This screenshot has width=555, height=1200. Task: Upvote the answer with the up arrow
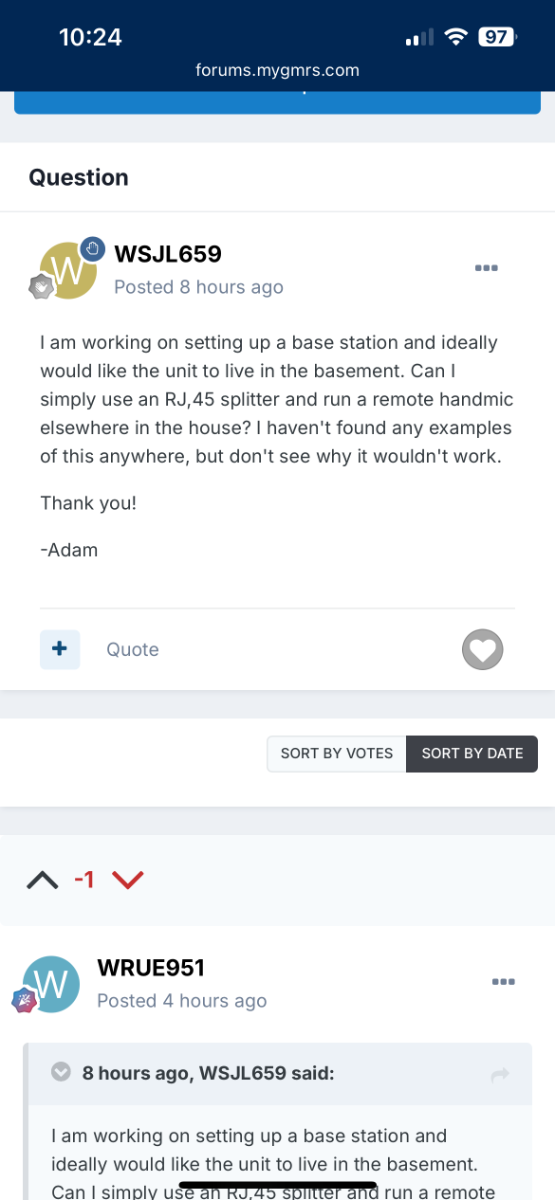(x=42, y=880)
